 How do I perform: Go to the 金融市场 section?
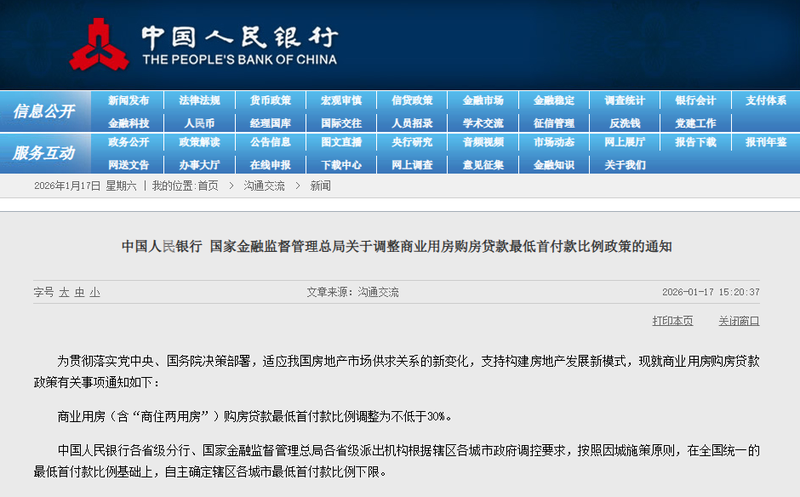(483, 101)
